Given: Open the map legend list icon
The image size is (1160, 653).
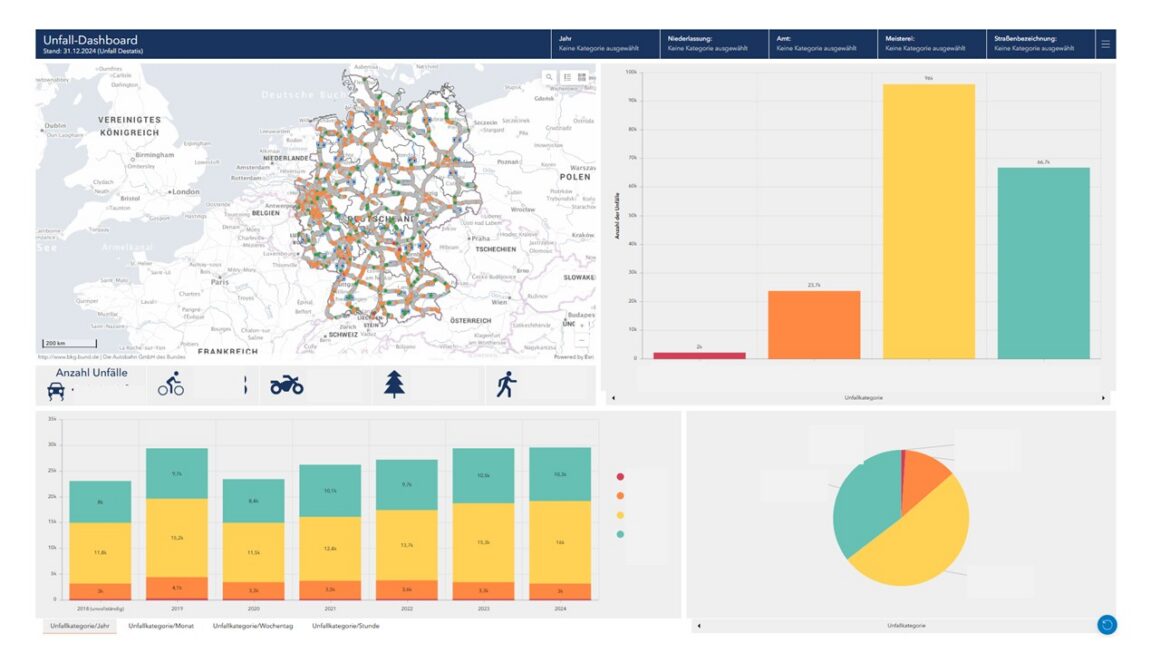Looking at the screenshot, I should click(567, 77).
